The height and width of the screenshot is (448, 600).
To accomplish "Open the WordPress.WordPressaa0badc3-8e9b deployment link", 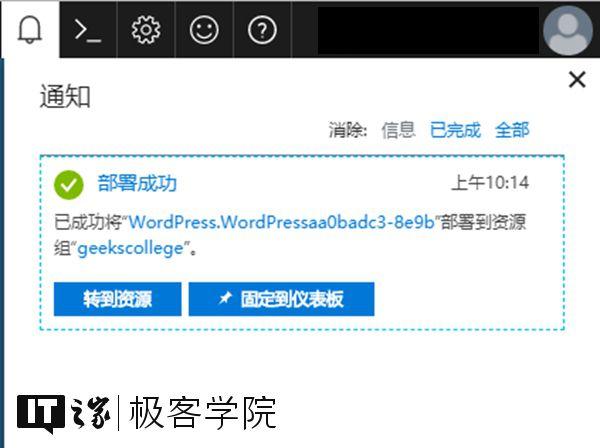I will click(x=282, y=222).
